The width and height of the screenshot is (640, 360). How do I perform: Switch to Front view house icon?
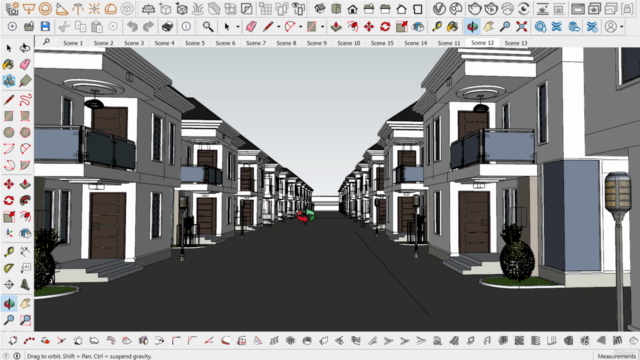tap(352, 9)
